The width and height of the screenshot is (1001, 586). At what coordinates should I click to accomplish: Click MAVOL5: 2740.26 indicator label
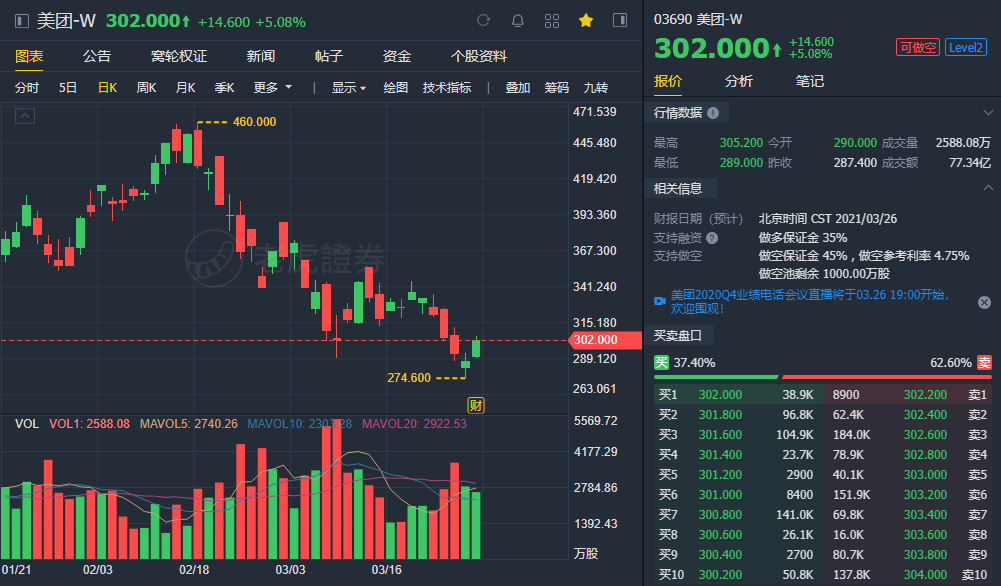coord(188,424)
